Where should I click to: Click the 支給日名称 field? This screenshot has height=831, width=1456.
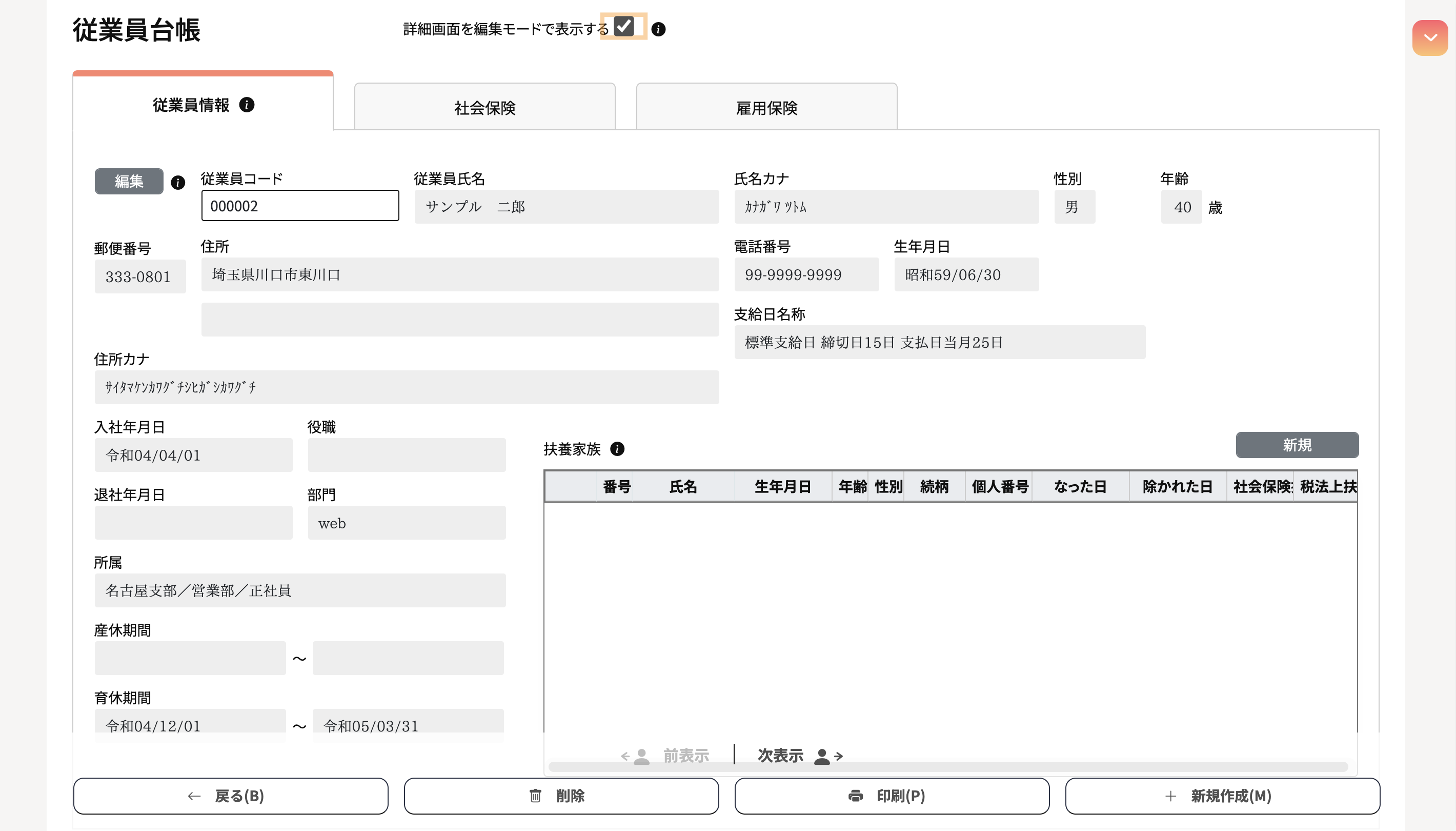[940, 343]
